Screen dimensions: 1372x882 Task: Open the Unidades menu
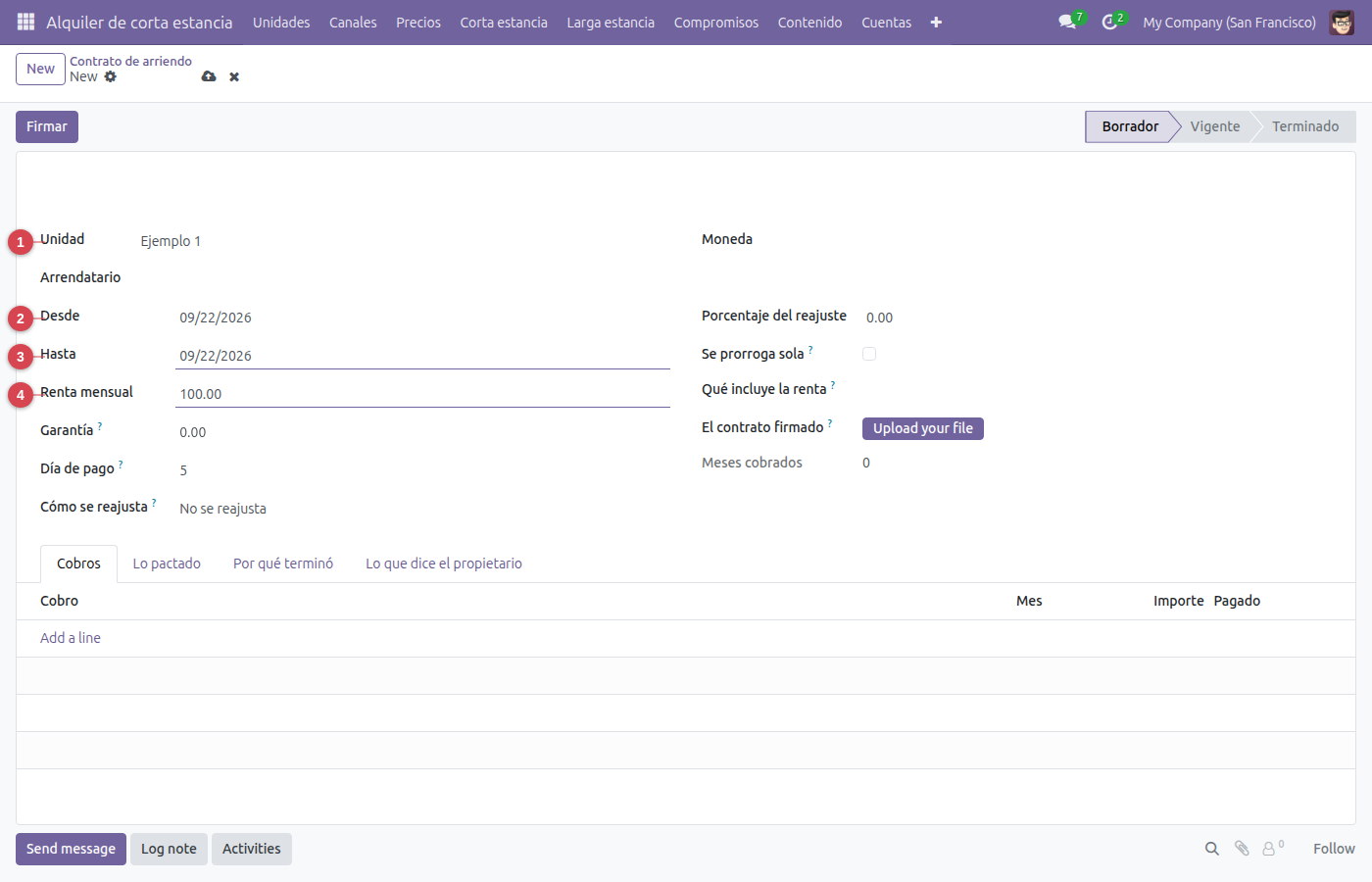click(x=281, y=22)
